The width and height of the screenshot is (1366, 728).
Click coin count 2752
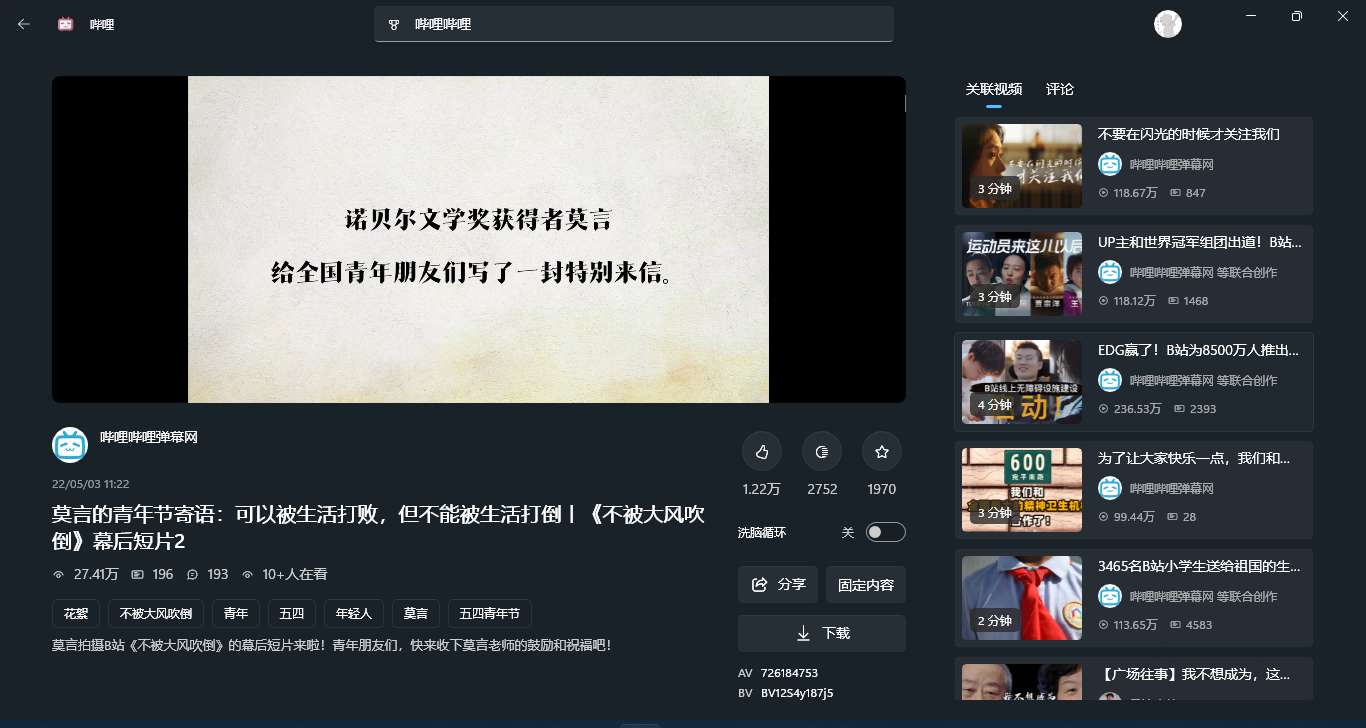tap(822, 489)
